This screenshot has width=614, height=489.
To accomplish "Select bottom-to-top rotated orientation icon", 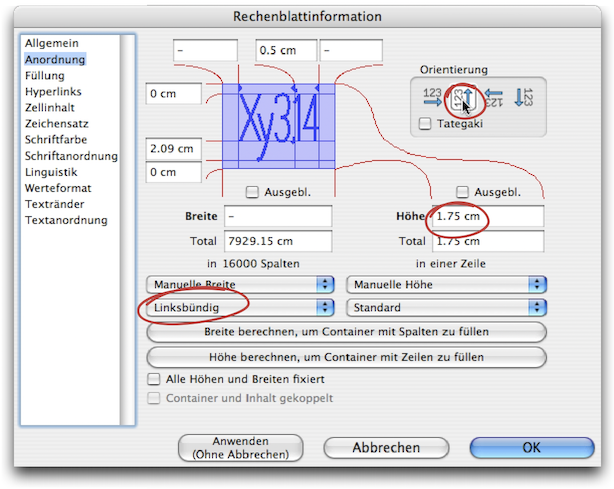I will [x=463, y=98].
